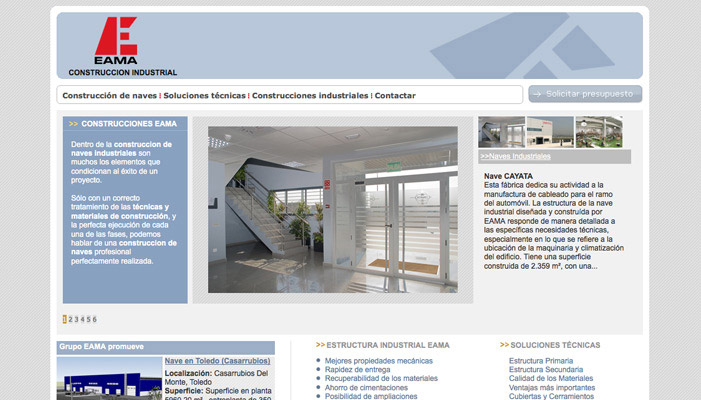701x400 pixels.
Task: Open Calidad de los Materiales link
Action: point(551,378)
